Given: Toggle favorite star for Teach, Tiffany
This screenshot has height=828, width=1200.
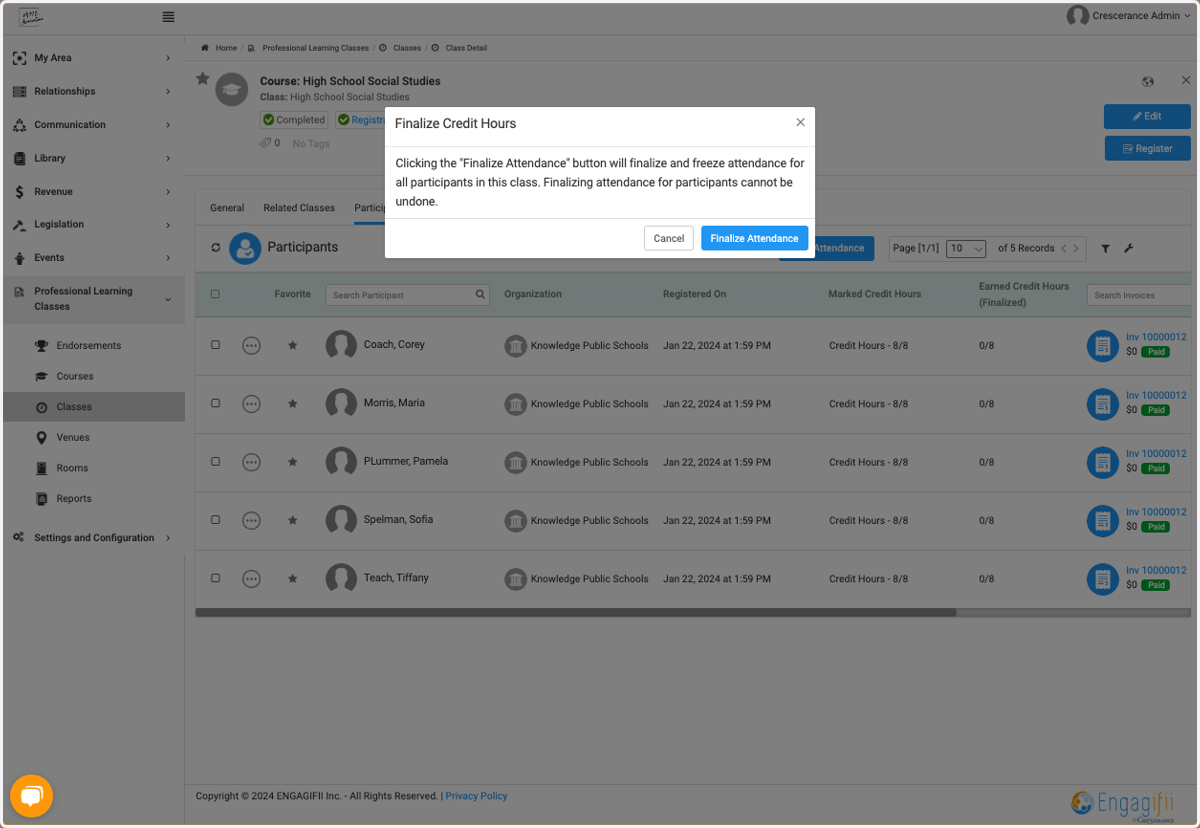Looking at the screenshot, I should [x=293, y=578].
